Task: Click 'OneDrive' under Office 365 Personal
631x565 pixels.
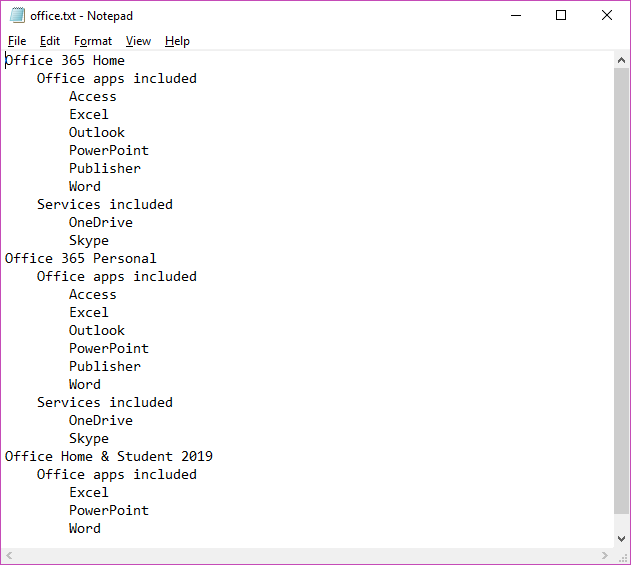Action: 101,421
